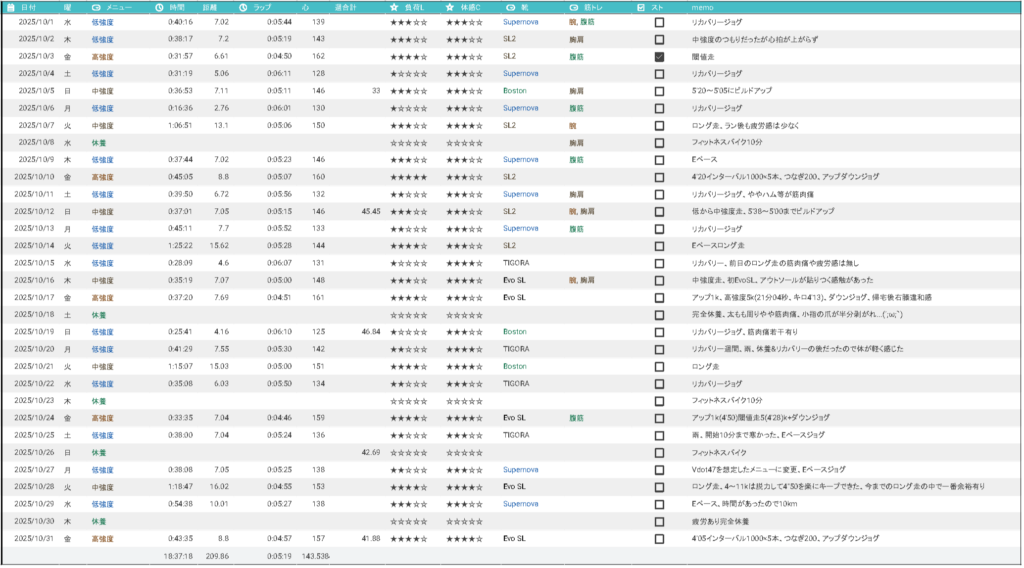
Task: Click the checkbox icon beside スト header
Action: coord(640,7)
